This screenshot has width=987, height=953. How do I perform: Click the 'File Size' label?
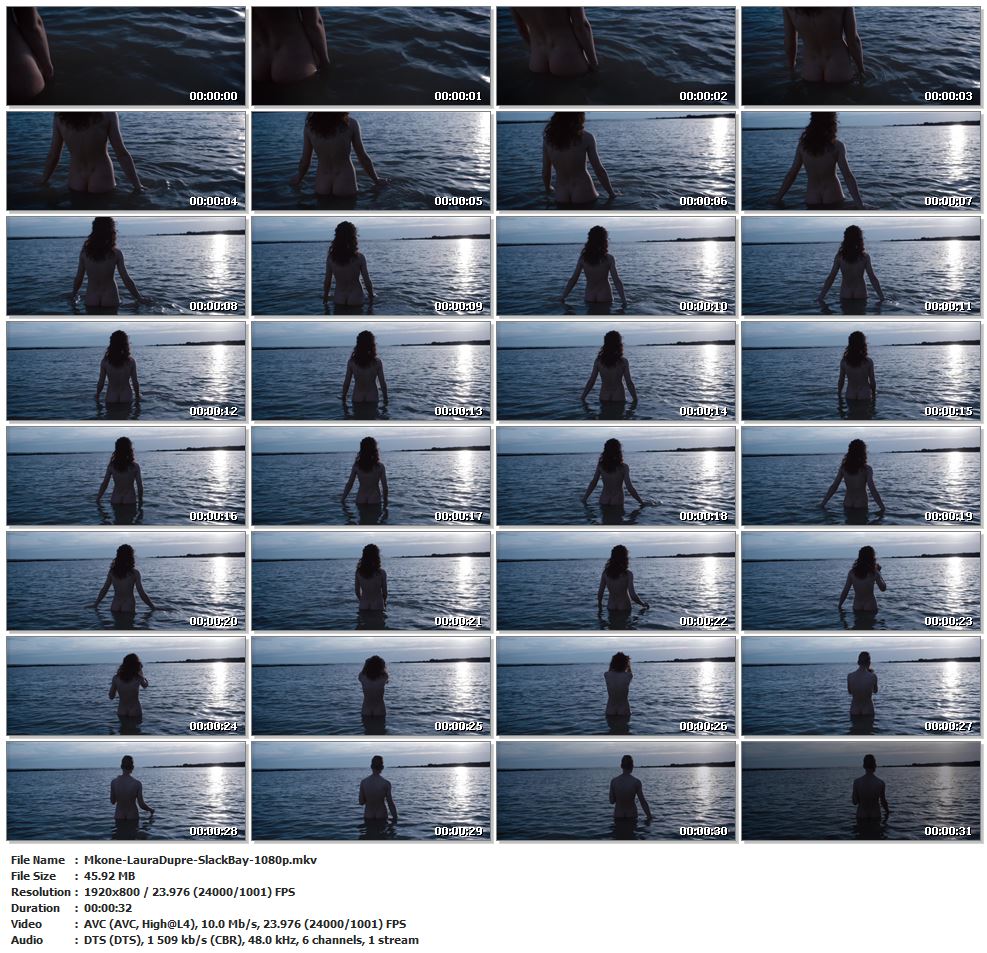click(33, 876)
